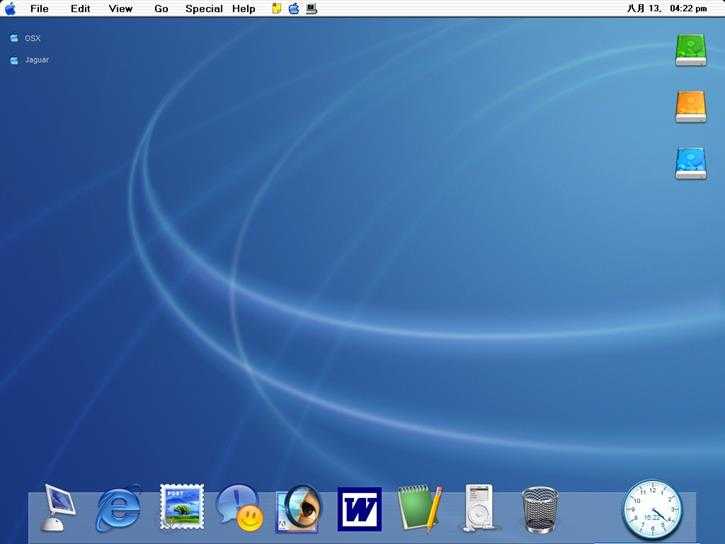Open the iPod dock icon
This screenshot has width=725, height=544.
479,508
